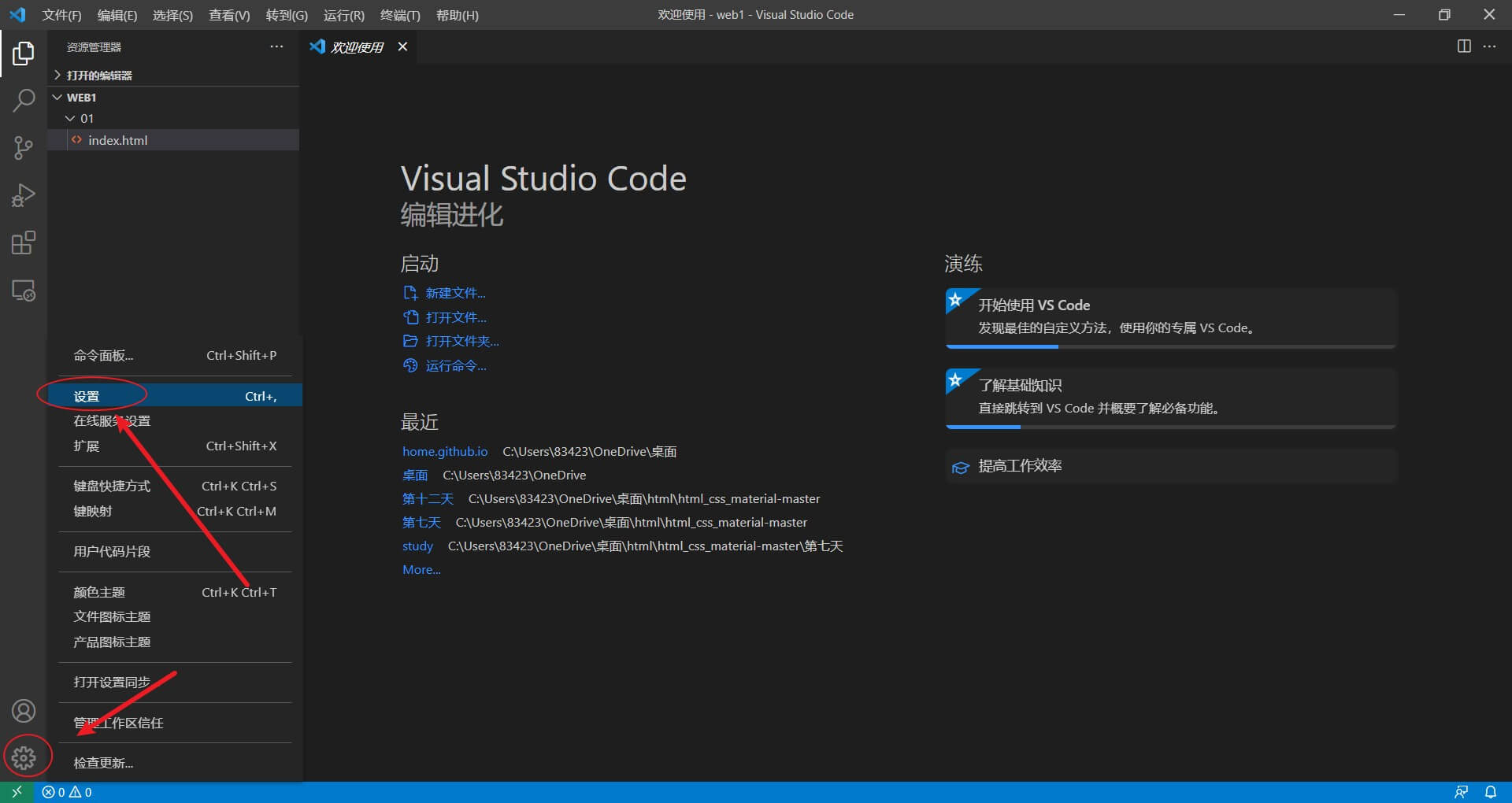Close the 欢迎使用 tab
This screenshot has width=1512, height=803.
pos(402,46)
